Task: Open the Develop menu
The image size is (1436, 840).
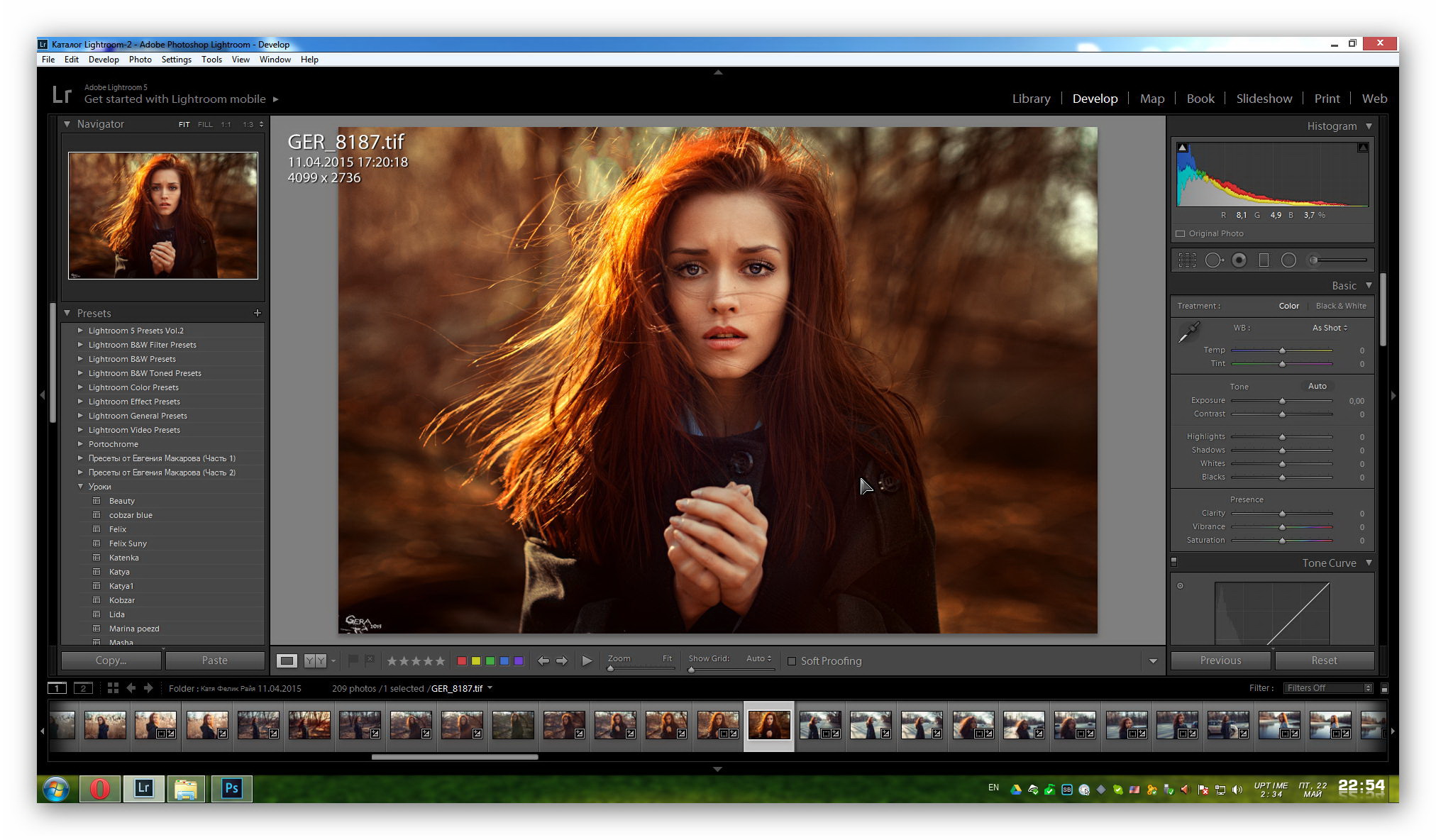Action: 104,60
